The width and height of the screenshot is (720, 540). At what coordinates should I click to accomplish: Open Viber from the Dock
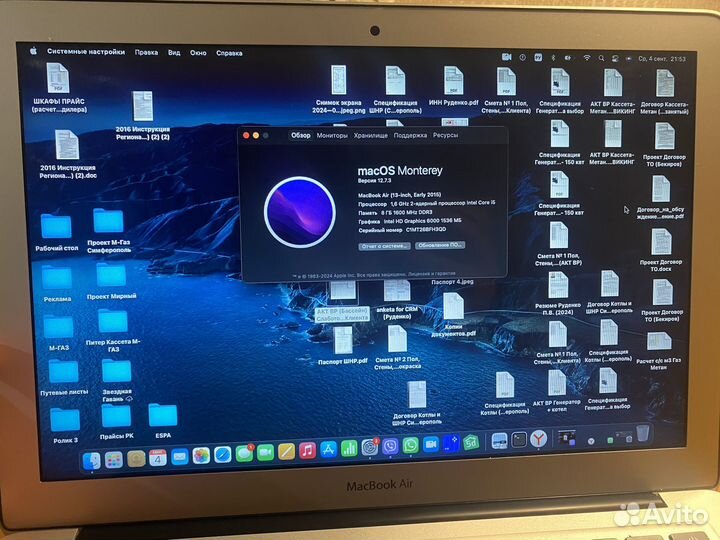tap(390, 446)
